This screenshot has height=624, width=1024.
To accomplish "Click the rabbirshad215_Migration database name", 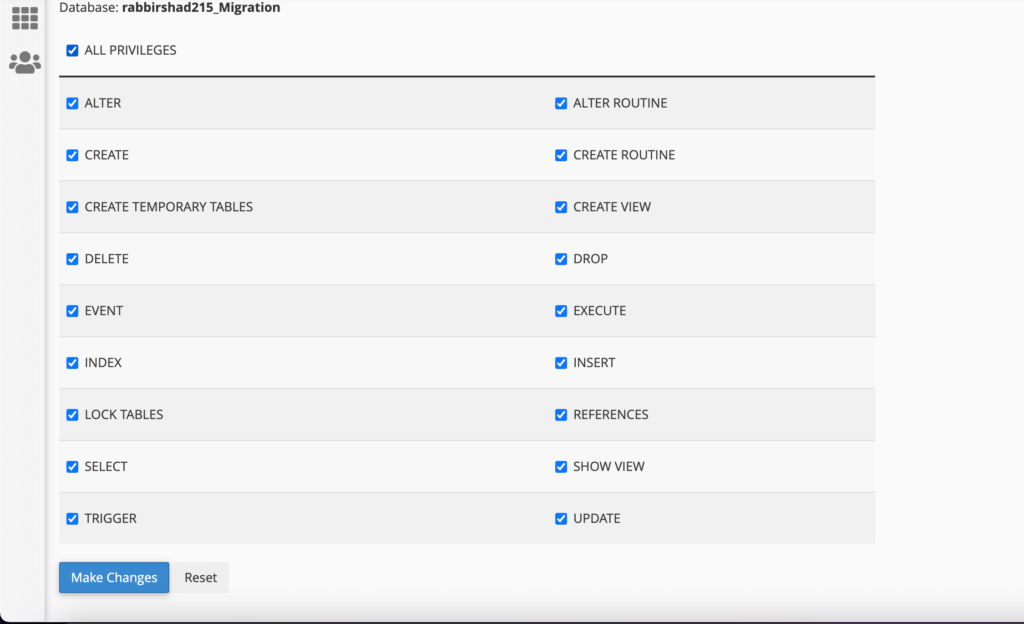I will coord(201,8).
